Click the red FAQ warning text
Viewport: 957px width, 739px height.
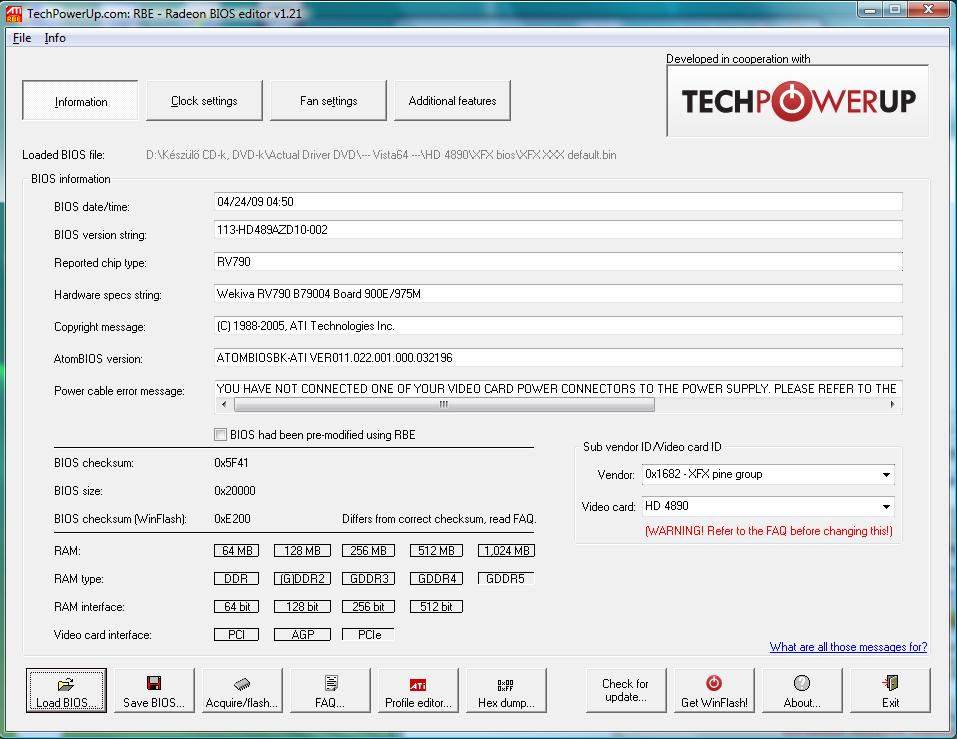click(x=768, y=531)
